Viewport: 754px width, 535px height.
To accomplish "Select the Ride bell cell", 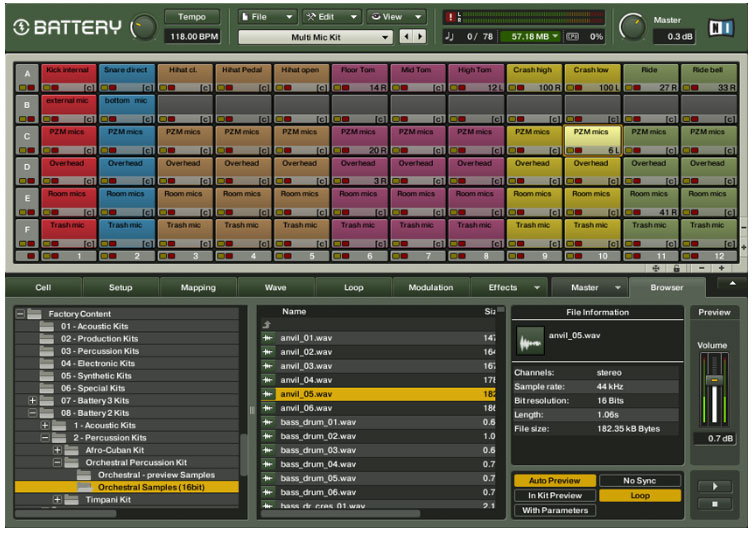I will 707,78.
